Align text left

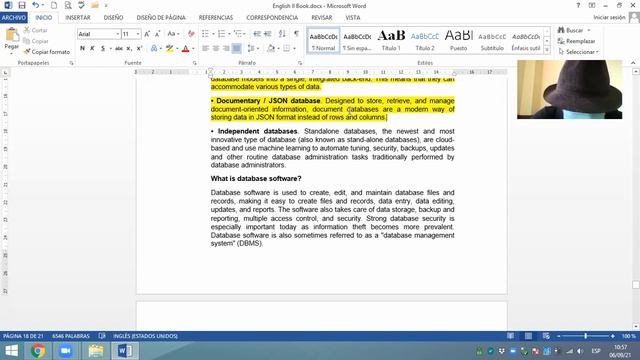(x=205, y=49)
